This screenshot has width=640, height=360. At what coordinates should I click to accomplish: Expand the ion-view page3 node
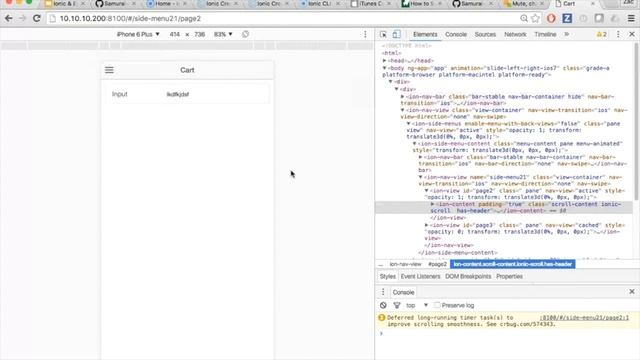pos(427,225)
